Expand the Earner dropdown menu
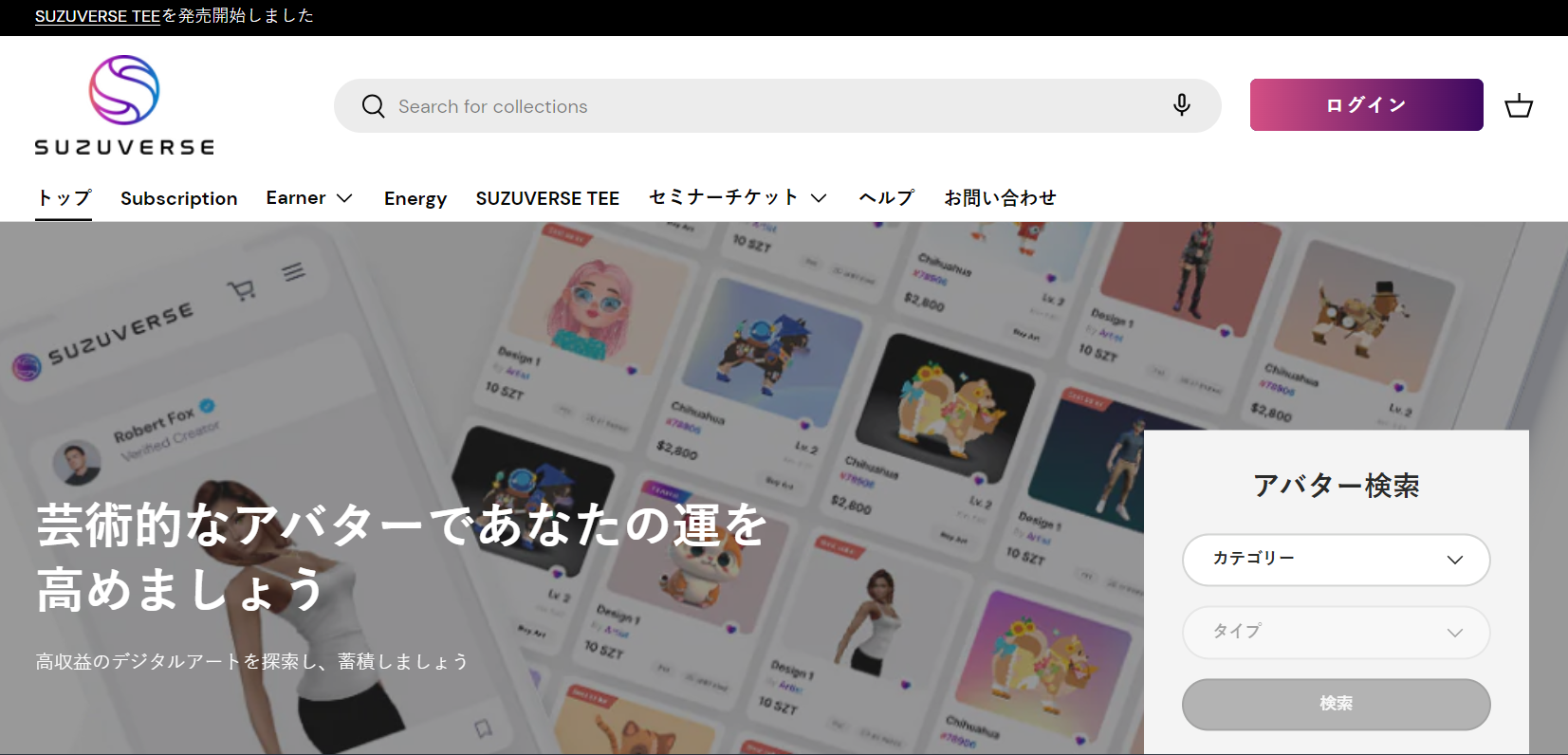Screen dimensions: 1568x755 (309, 197)
